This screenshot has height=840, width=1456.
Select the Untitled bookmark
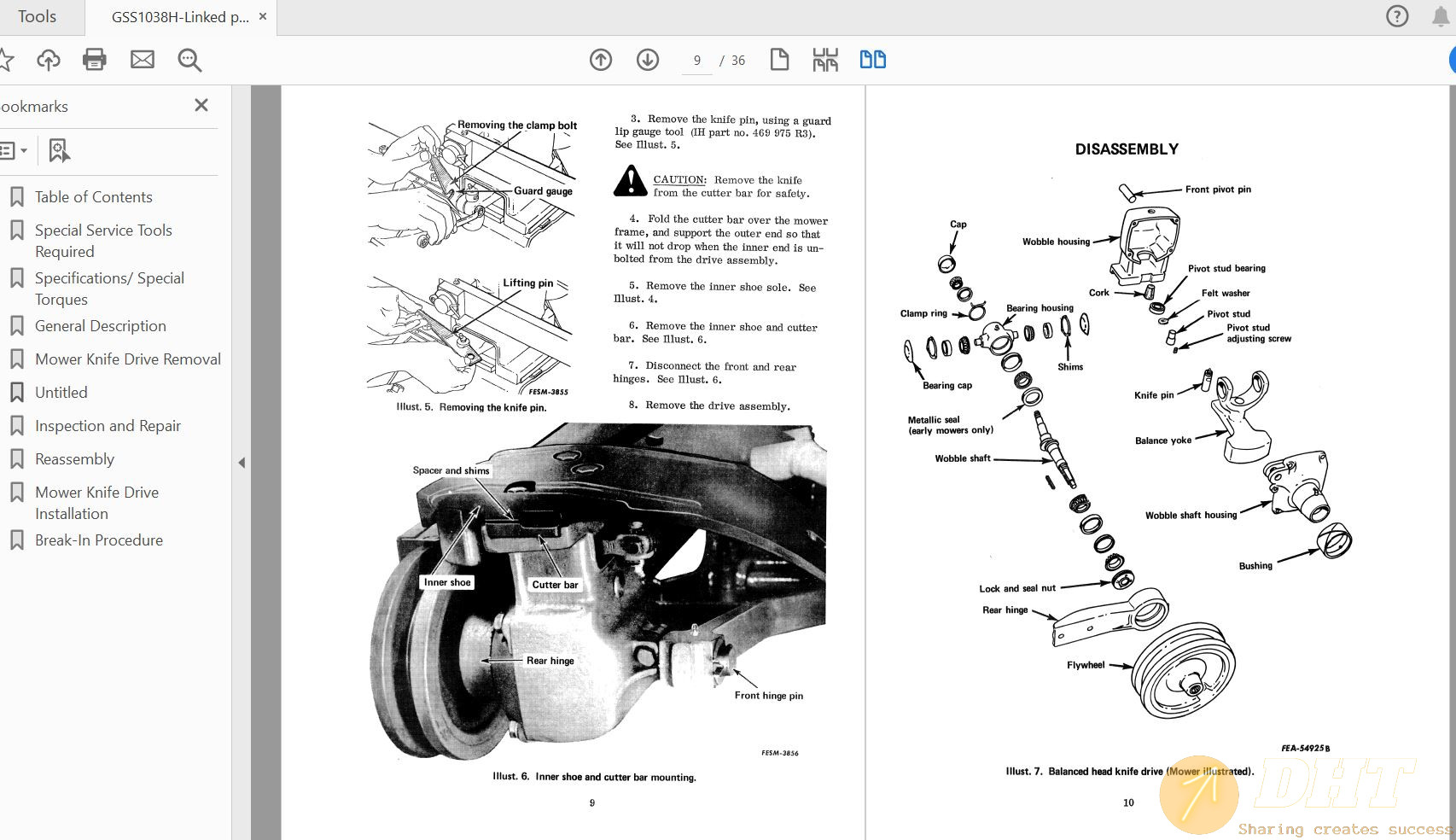(61, 393)
